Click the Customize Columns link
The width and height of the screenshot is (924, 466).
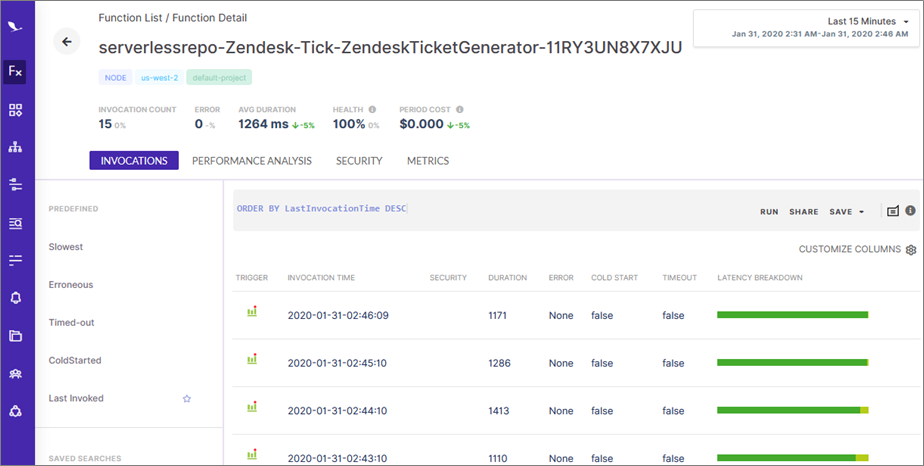tap(850, 249)
